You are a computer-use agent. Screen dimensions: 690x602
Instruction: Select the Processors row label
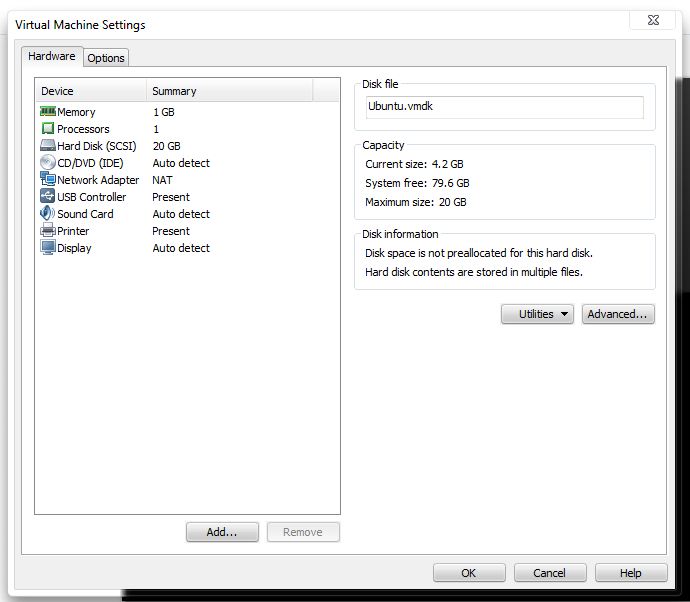[x=83, y=129]
